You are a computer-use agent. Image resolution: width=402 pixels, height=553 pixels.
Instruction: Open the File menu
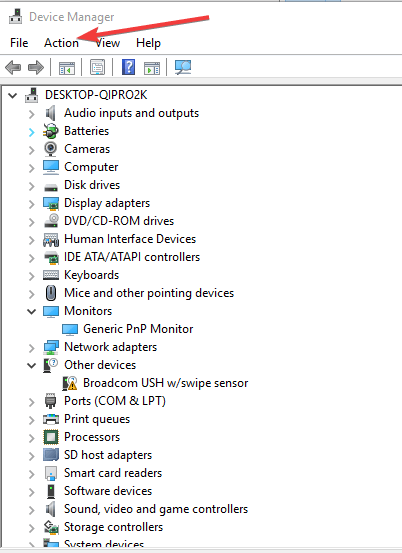(19, 43)
